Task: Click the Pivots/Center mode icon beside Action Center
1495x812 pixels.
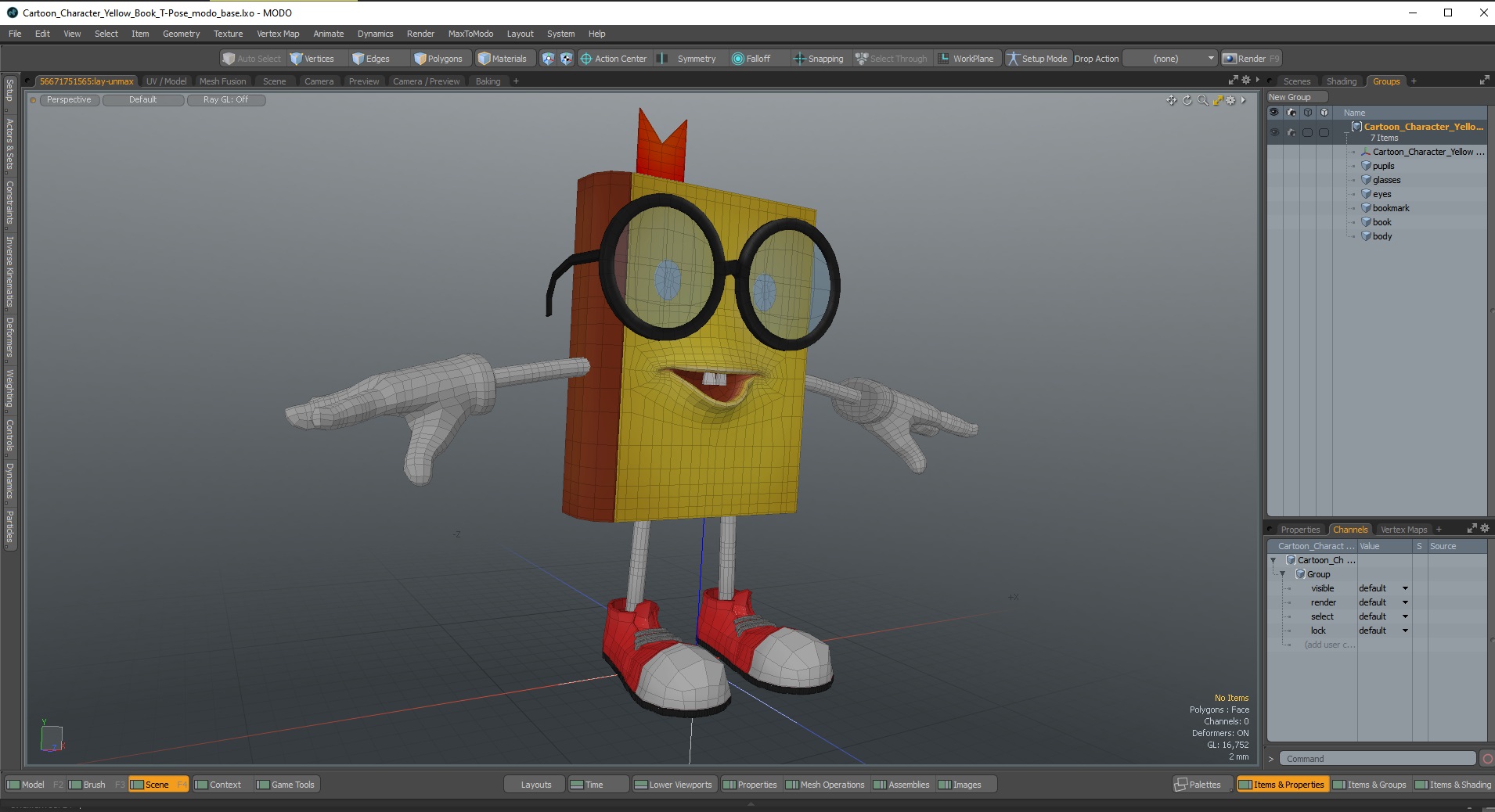Action: click(567, 59)
